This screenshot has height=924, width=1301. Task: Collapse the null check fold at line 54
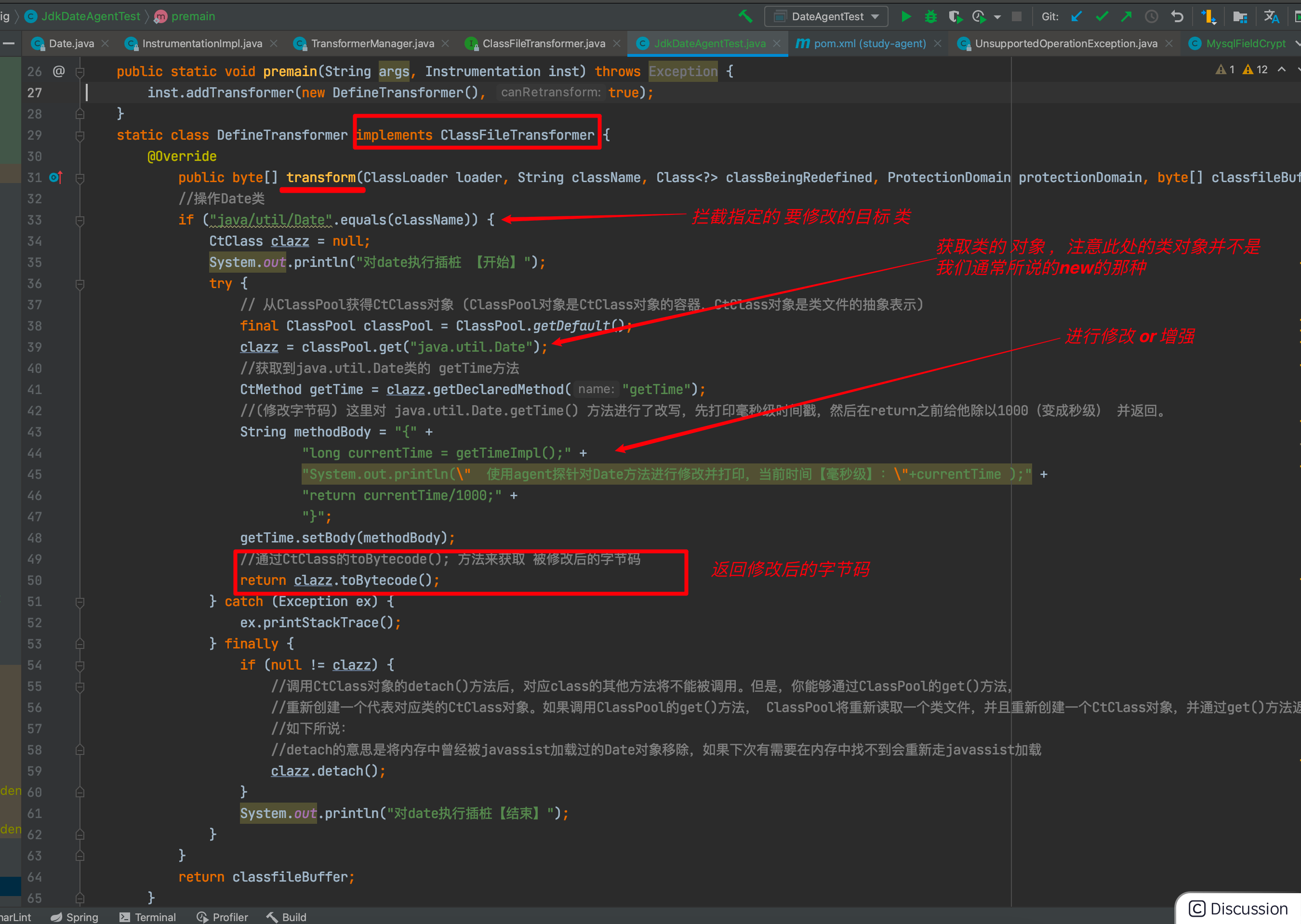[80, 665]
